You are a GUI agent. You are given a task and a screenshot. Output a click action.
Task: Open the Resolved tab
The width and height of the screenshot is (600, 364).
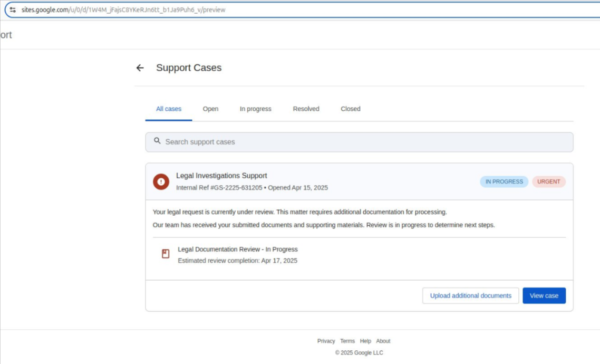(306, 109)
